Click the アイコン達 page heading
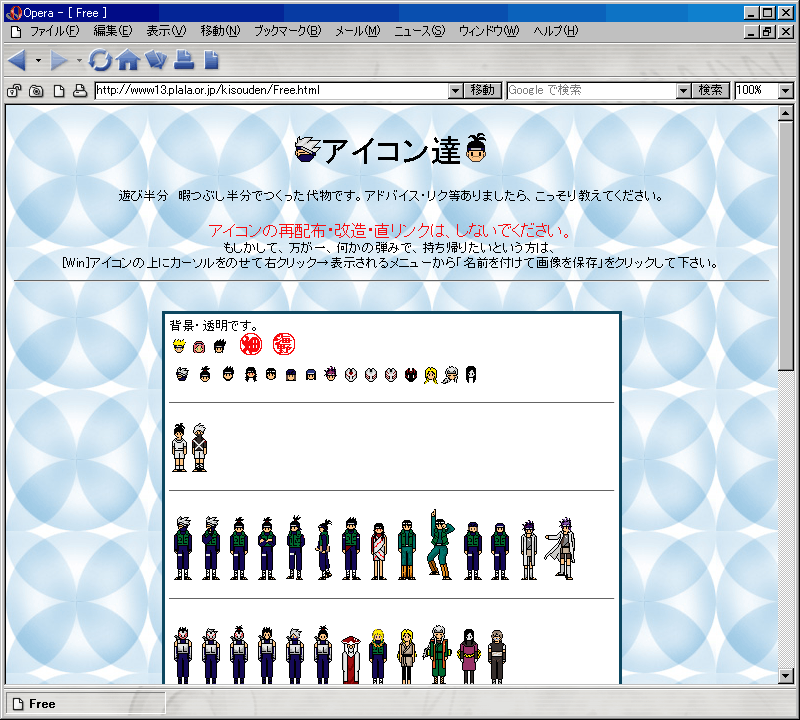The image size is (800, 720). tap(391, 151)
